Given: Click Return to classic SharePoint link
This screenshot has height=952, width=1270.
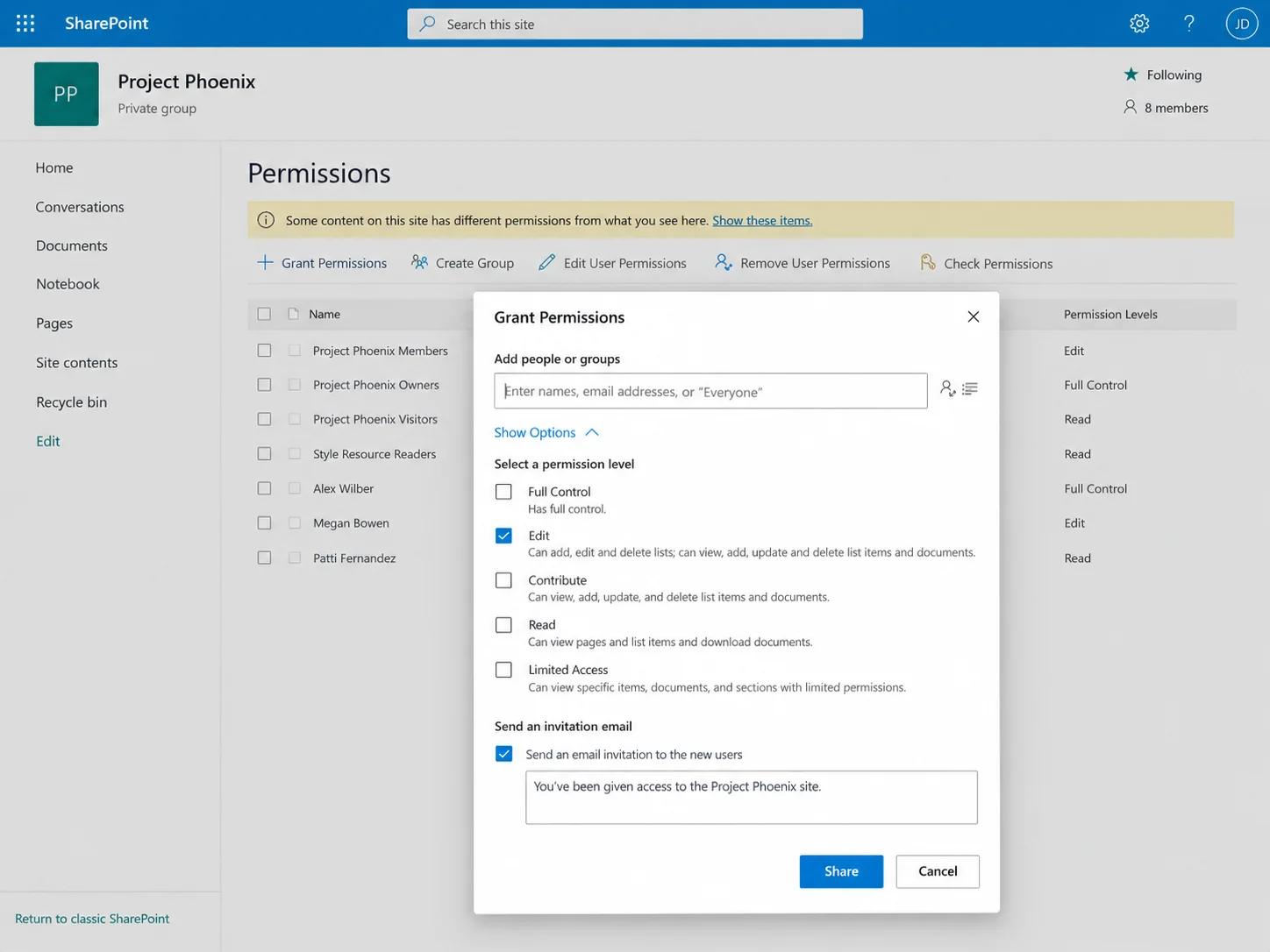Looking at the screenshot, I should (x=92, y=919).
